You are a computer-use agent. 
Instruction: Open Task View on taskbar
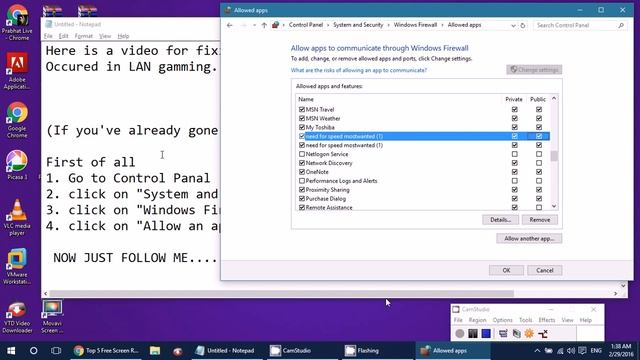[56, 351]
